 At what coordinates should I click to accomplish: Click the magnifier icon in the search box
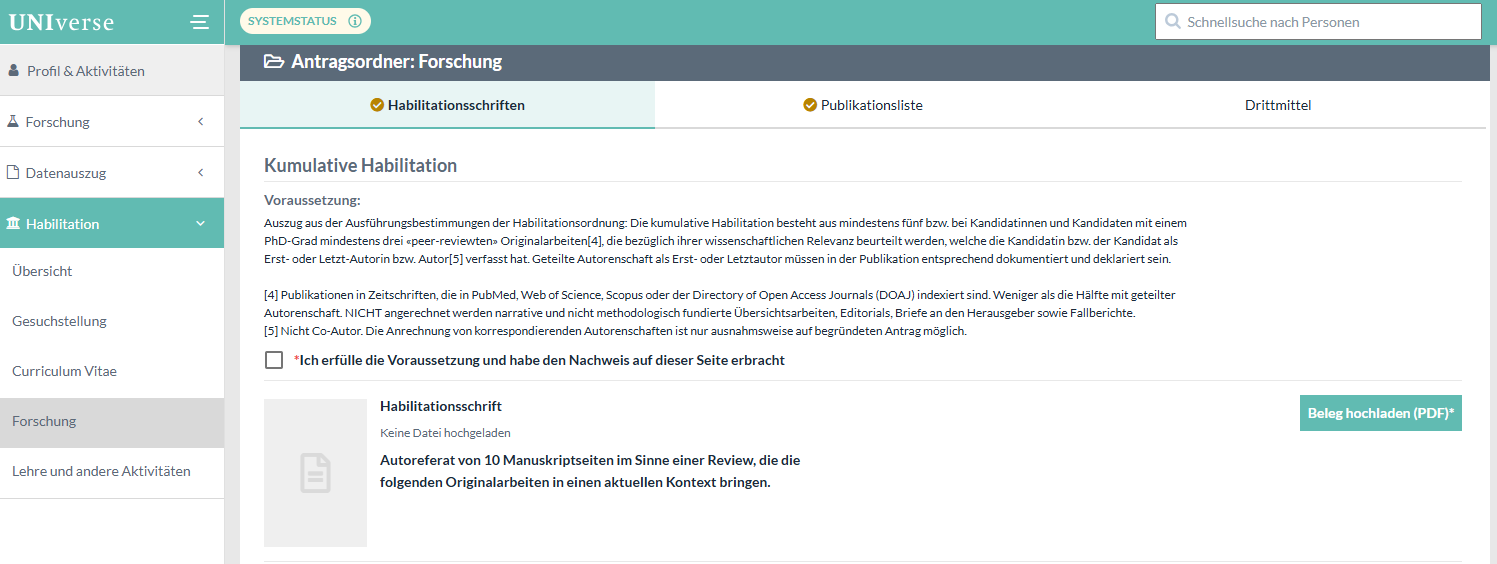click(1172, 22)
